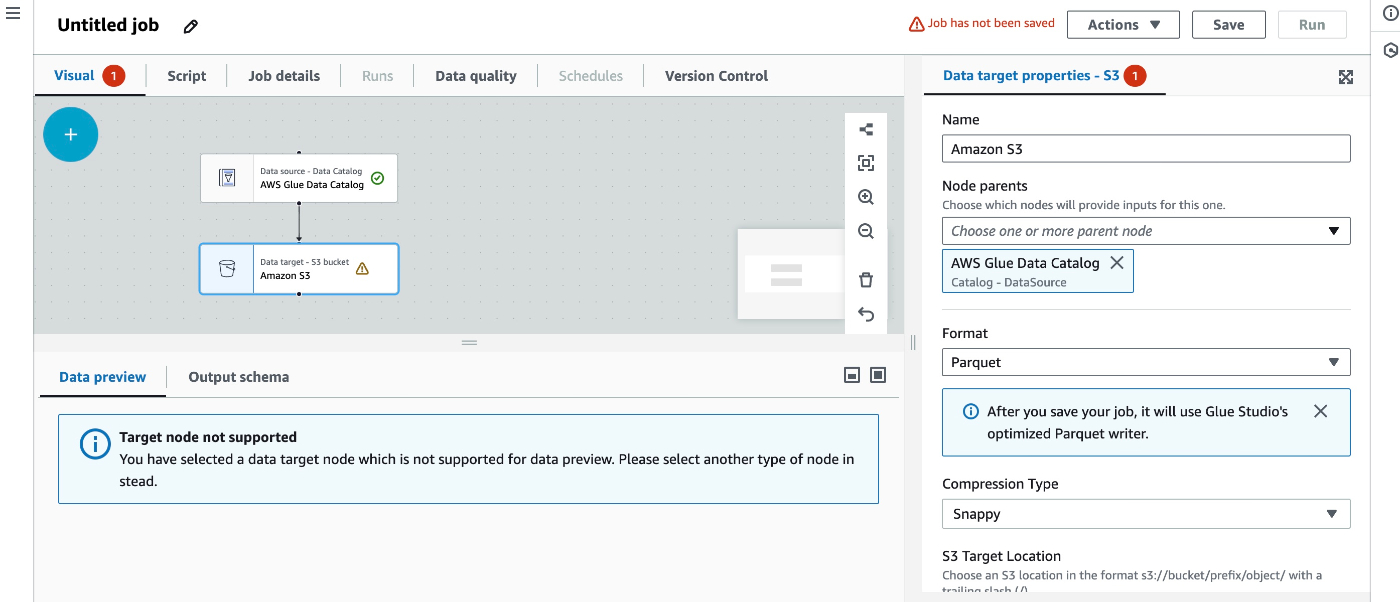The height and width of the screenshot is (602, 1400).
Task: Open the Node parents dropdown
Action: point(1146,231)
